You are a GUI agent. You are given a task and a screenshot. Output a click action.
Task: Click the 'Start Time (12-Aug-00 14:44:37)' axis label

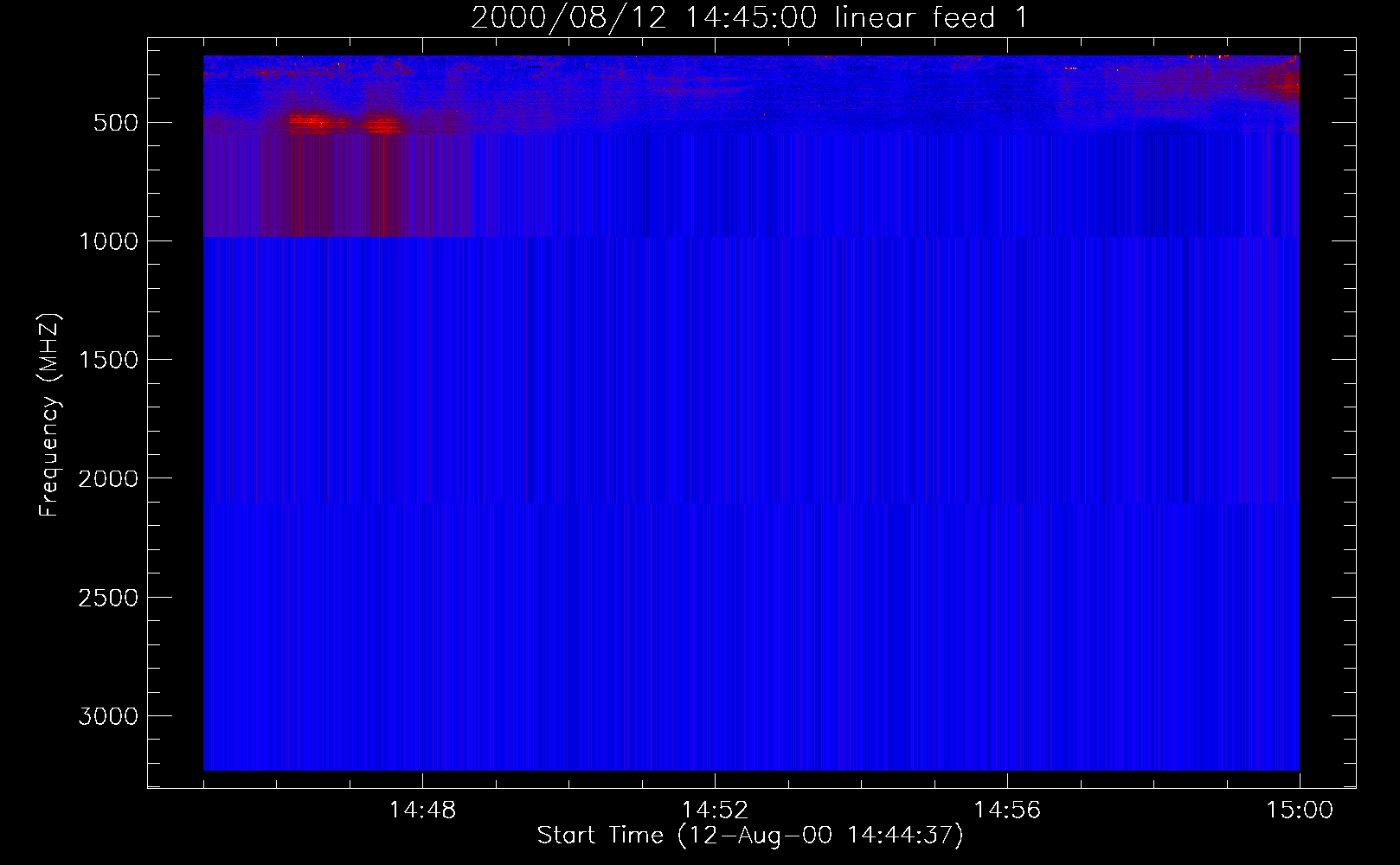[750, 836]
